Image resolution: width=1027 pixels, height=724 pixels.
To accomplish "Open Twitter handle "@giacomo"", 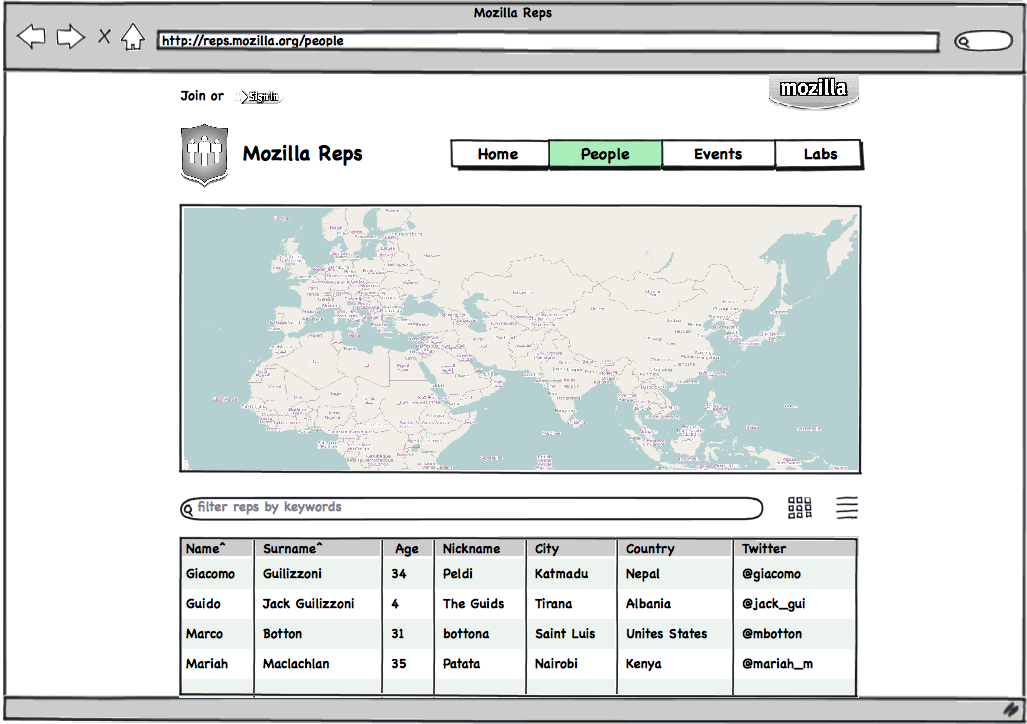I will click(x=772, y=574).
